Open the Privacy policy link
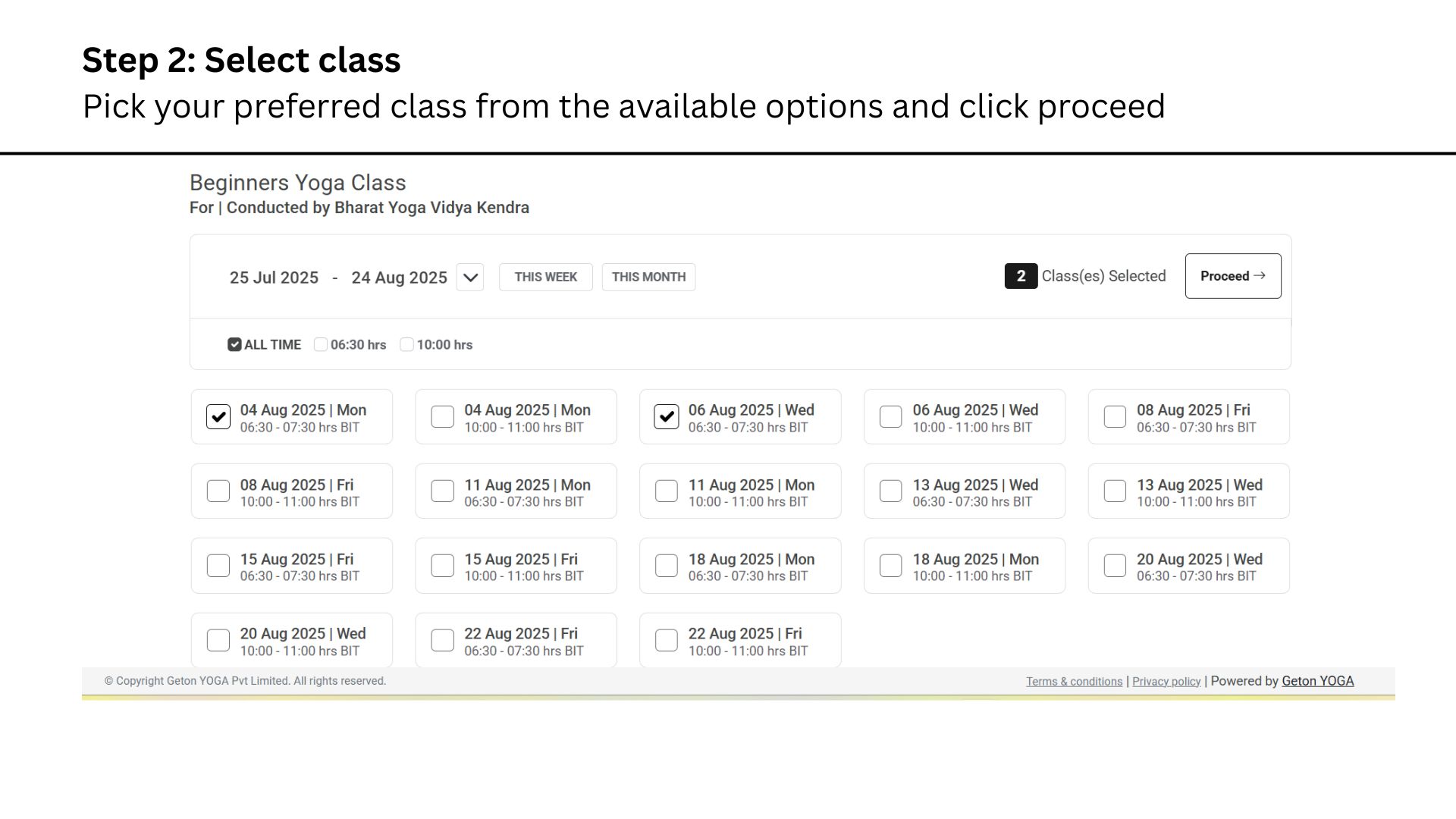 pos(1166,682)
